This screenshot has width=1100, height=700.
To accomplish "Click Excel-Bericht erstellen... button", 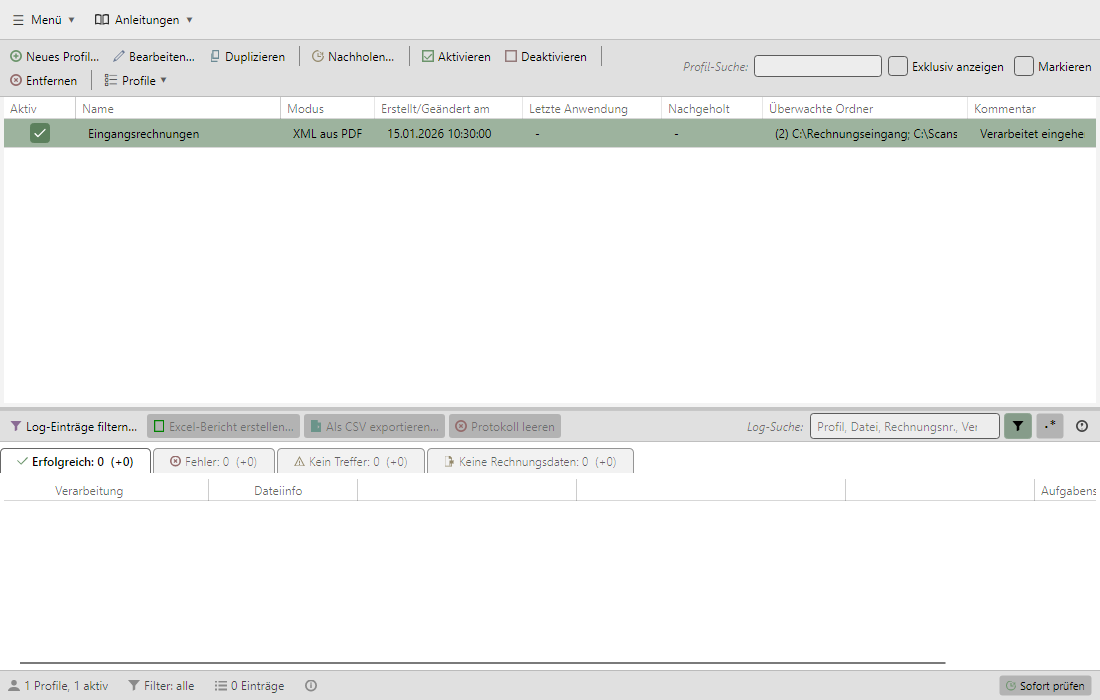I will point(224,426).
